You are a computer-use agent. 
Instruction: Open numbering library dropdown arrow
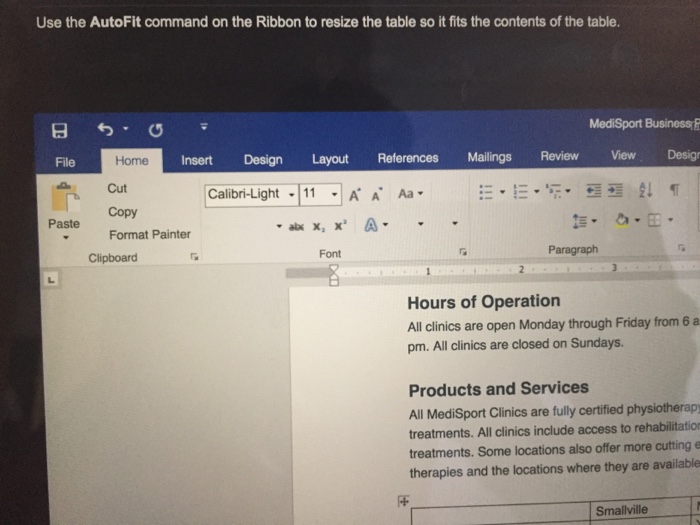click(x=537, y=191)
